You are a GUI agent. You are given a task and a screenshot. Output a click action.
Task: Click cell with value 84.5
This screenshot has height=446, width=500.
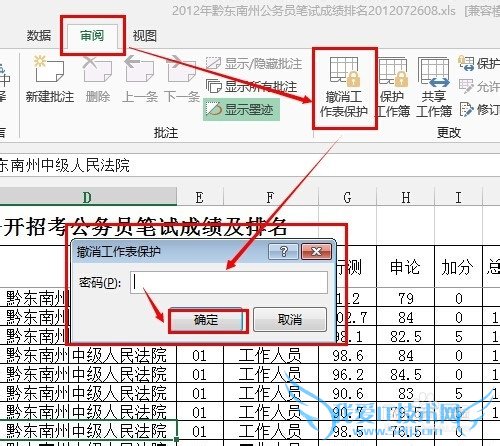coord(406,374)
